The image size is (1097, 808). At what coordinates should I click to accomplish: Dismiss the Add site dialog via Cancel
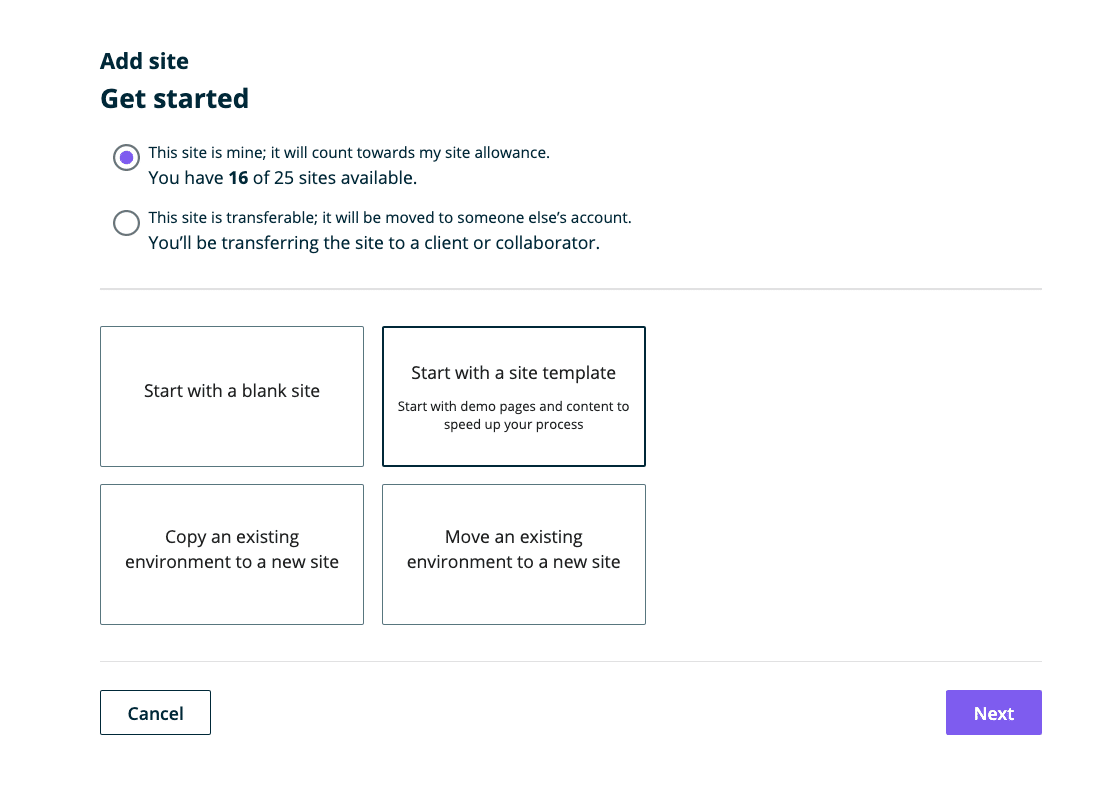pos(155,712)
